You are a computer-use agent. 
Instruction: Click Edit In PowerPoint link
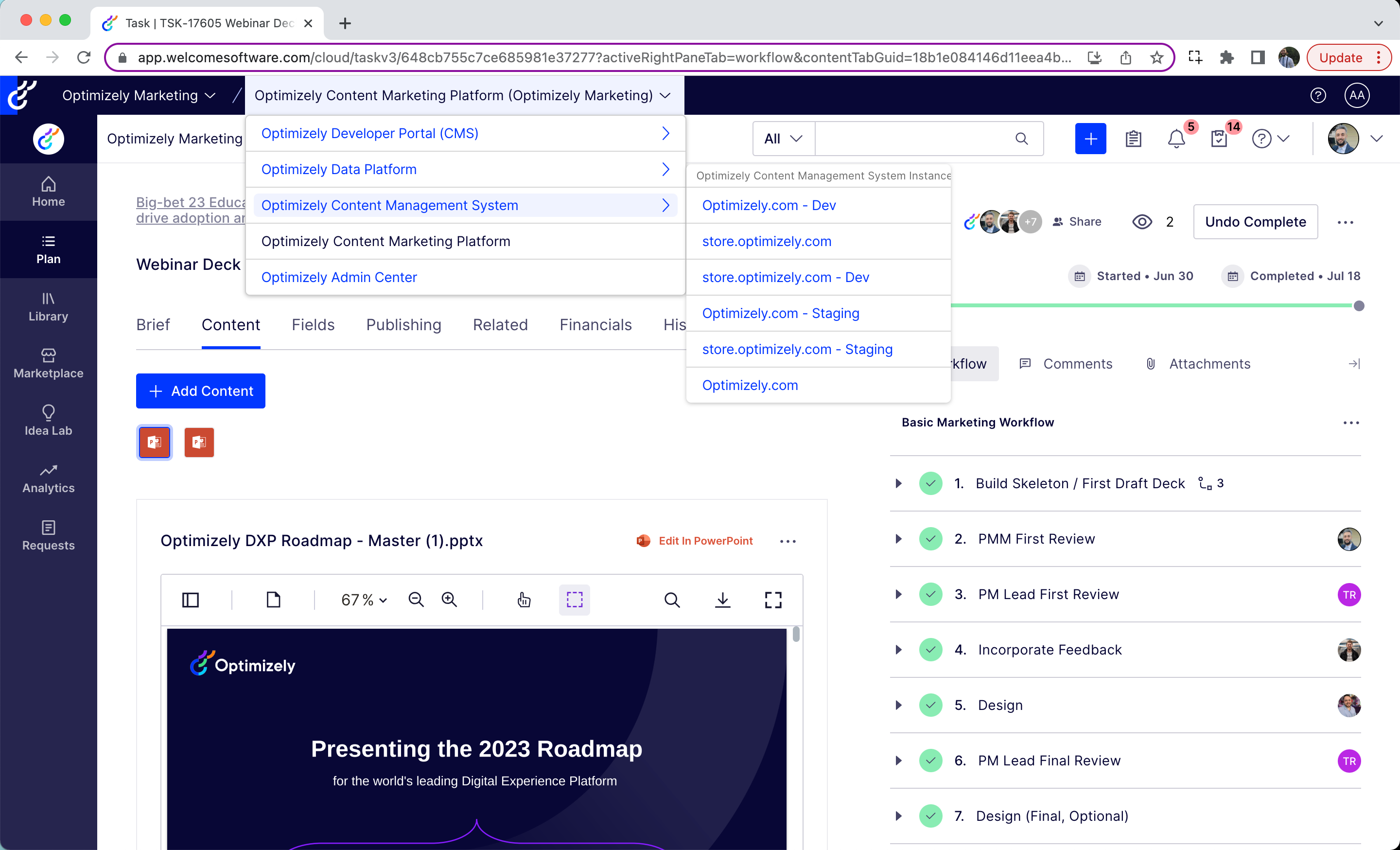[694, 541]
